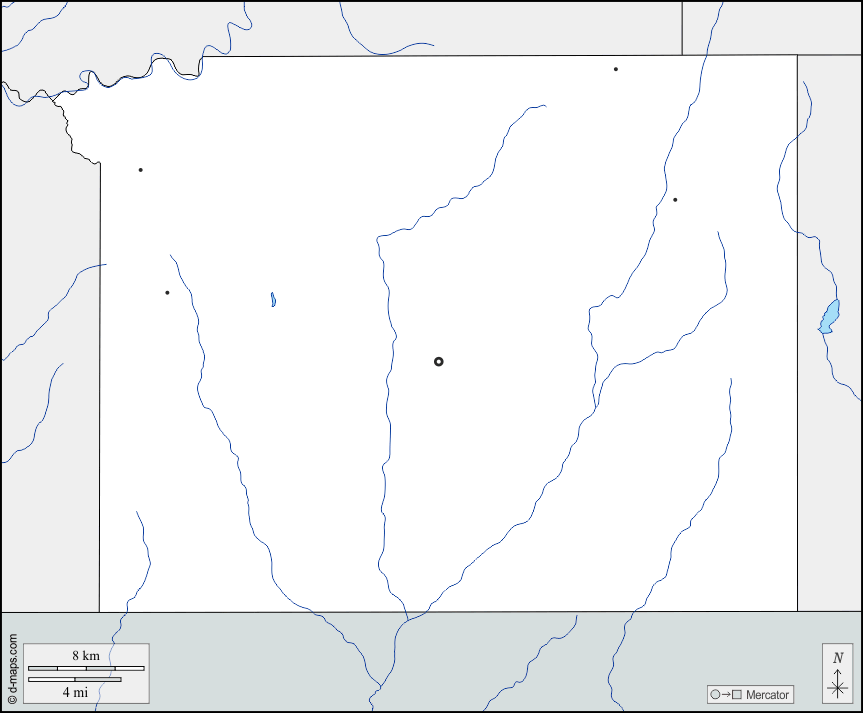Click the ringed county seat marker
The image size is (863, 713).
pos(438,361)
